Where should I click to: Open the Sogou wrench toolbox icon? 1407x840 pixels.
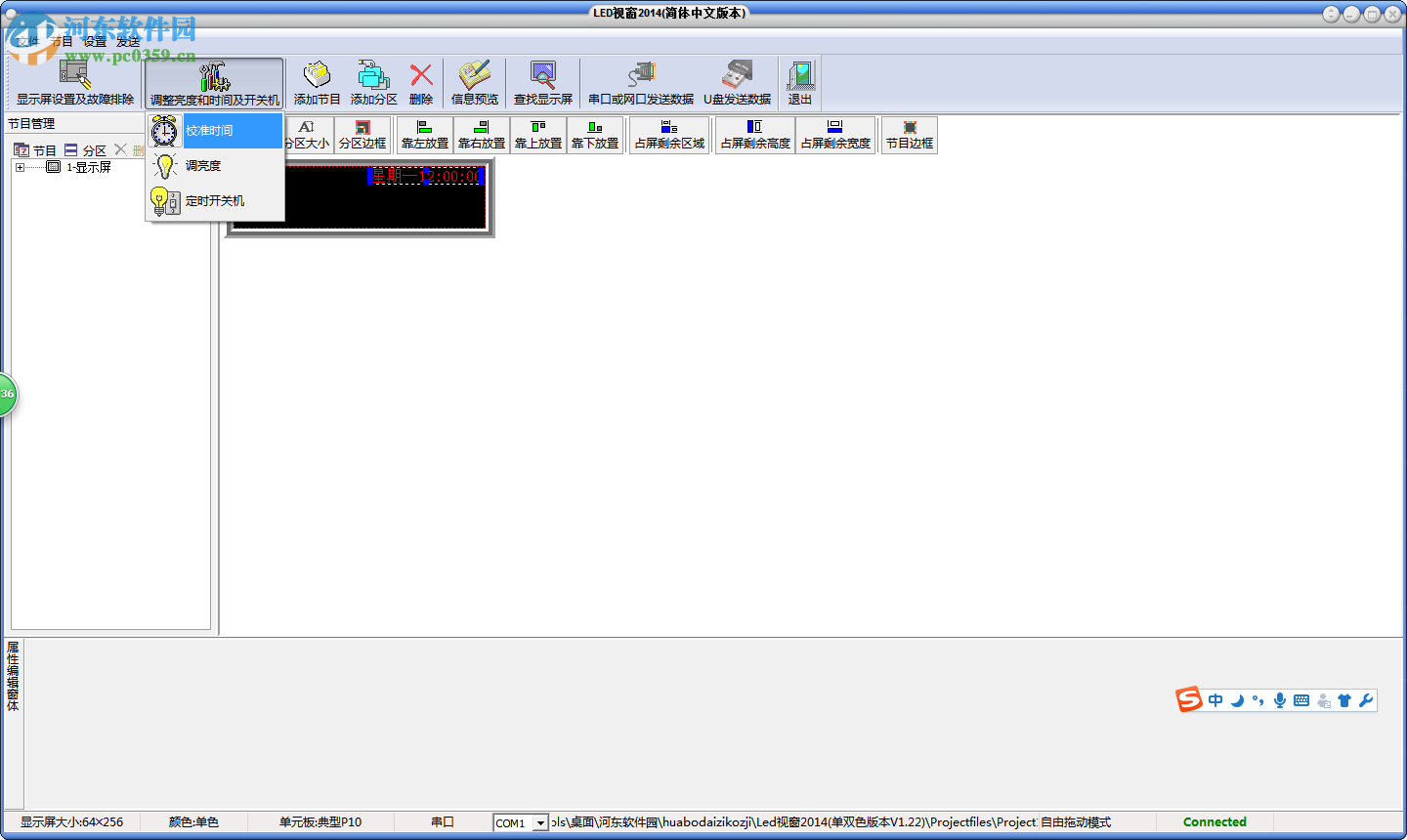pyautogui.click(x=1366, y=700)
